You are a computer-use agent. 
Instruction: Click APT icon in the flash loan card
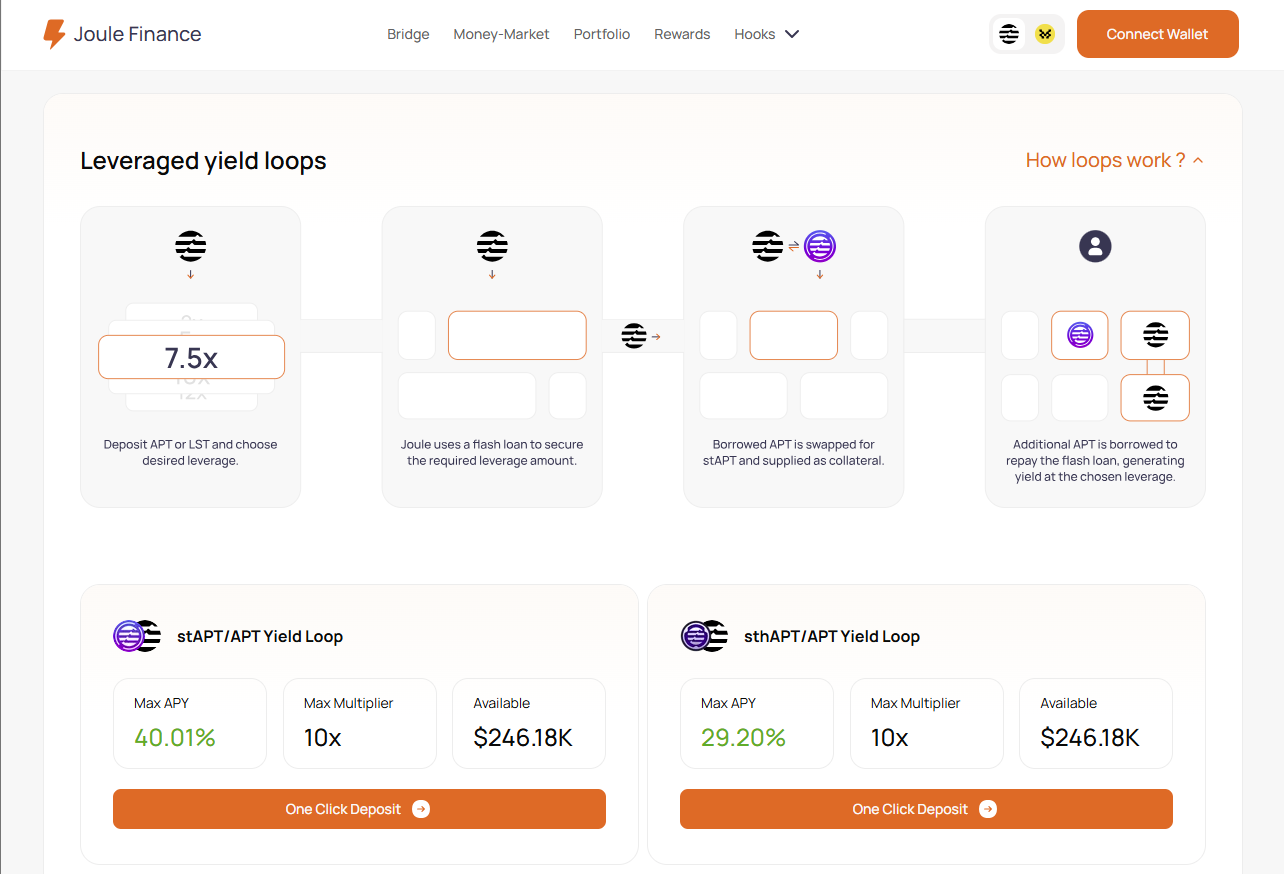[x=492, y=245]
